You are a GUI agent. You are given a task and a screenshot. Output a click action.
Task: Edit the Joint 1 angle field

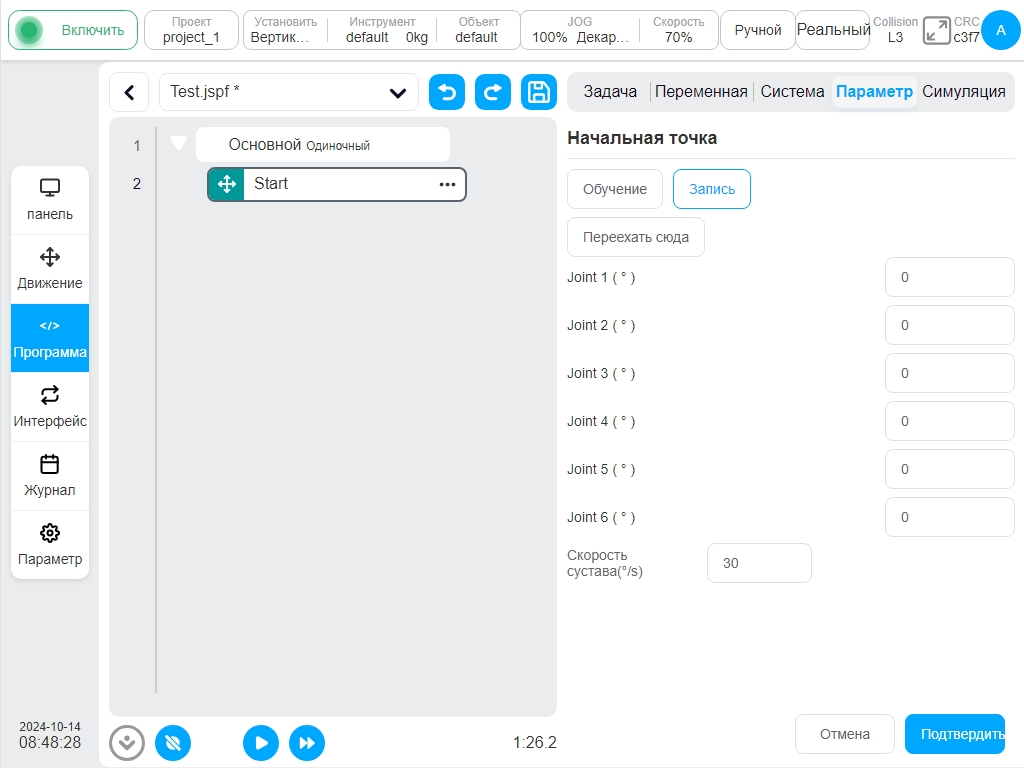[x=950, y=277]
